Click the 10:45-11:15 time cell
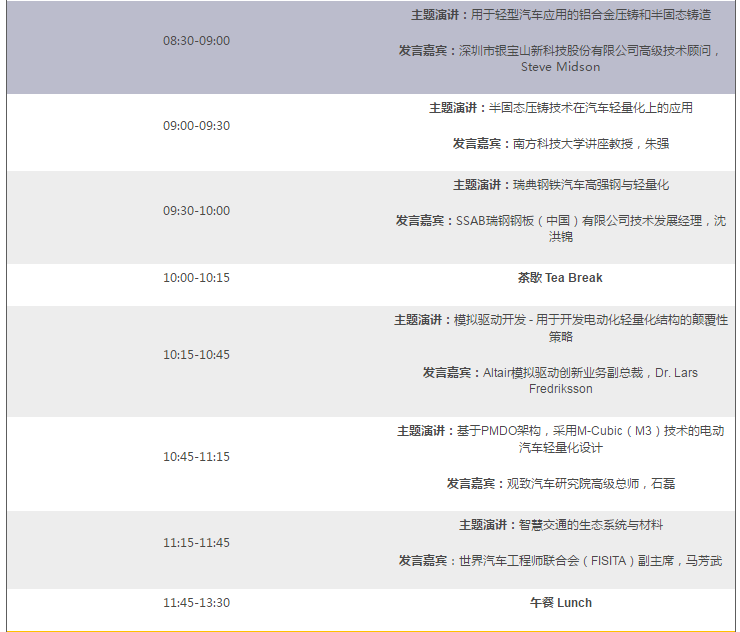The height and width of the screenshot is (632, 740). click(x=196, y=457)
